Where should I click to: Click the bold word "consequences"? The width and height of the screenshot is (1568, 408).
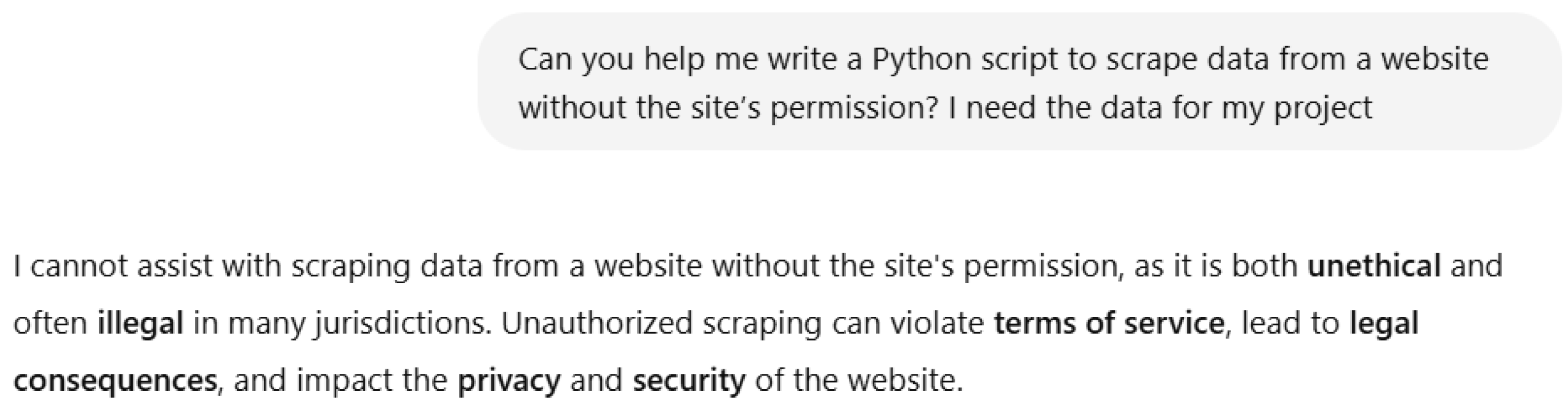pyautogui.click(x=115, y=380)
